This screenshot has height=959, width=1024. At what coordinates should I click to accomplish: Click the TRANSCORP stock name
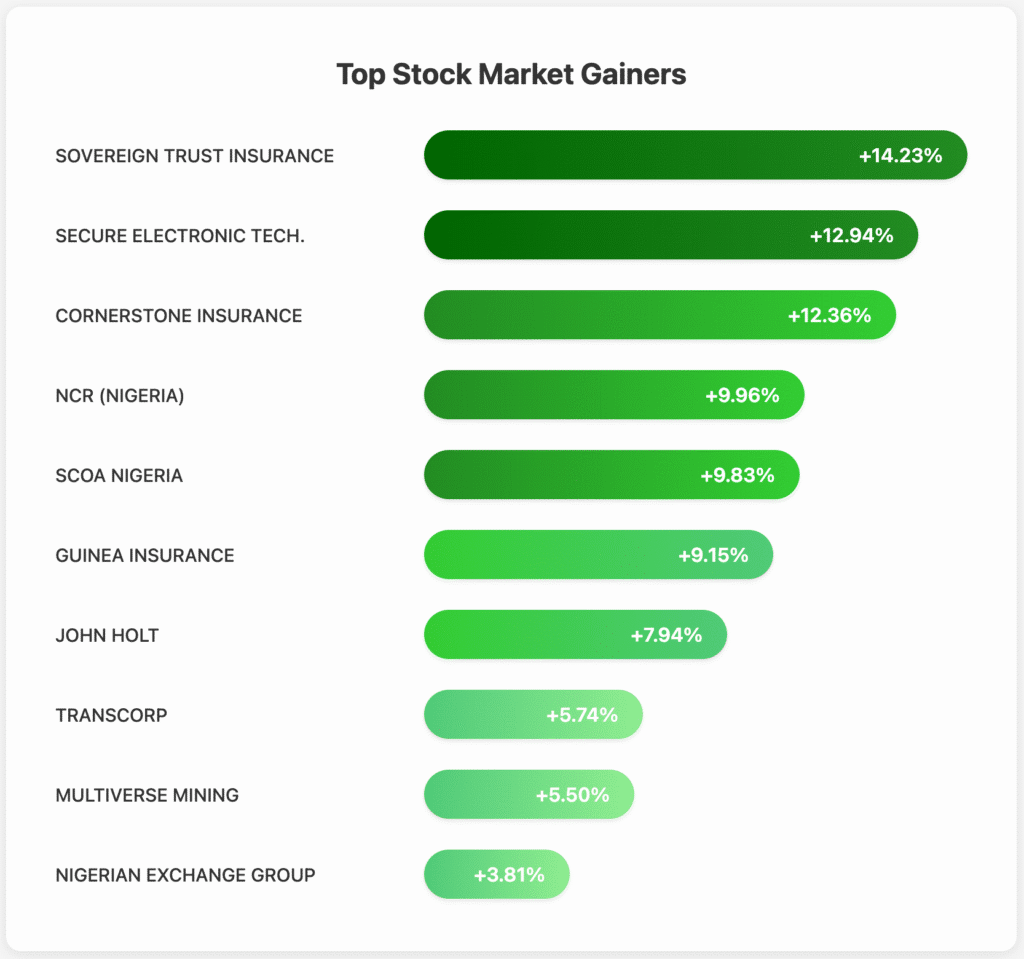[x=112, y=715]
